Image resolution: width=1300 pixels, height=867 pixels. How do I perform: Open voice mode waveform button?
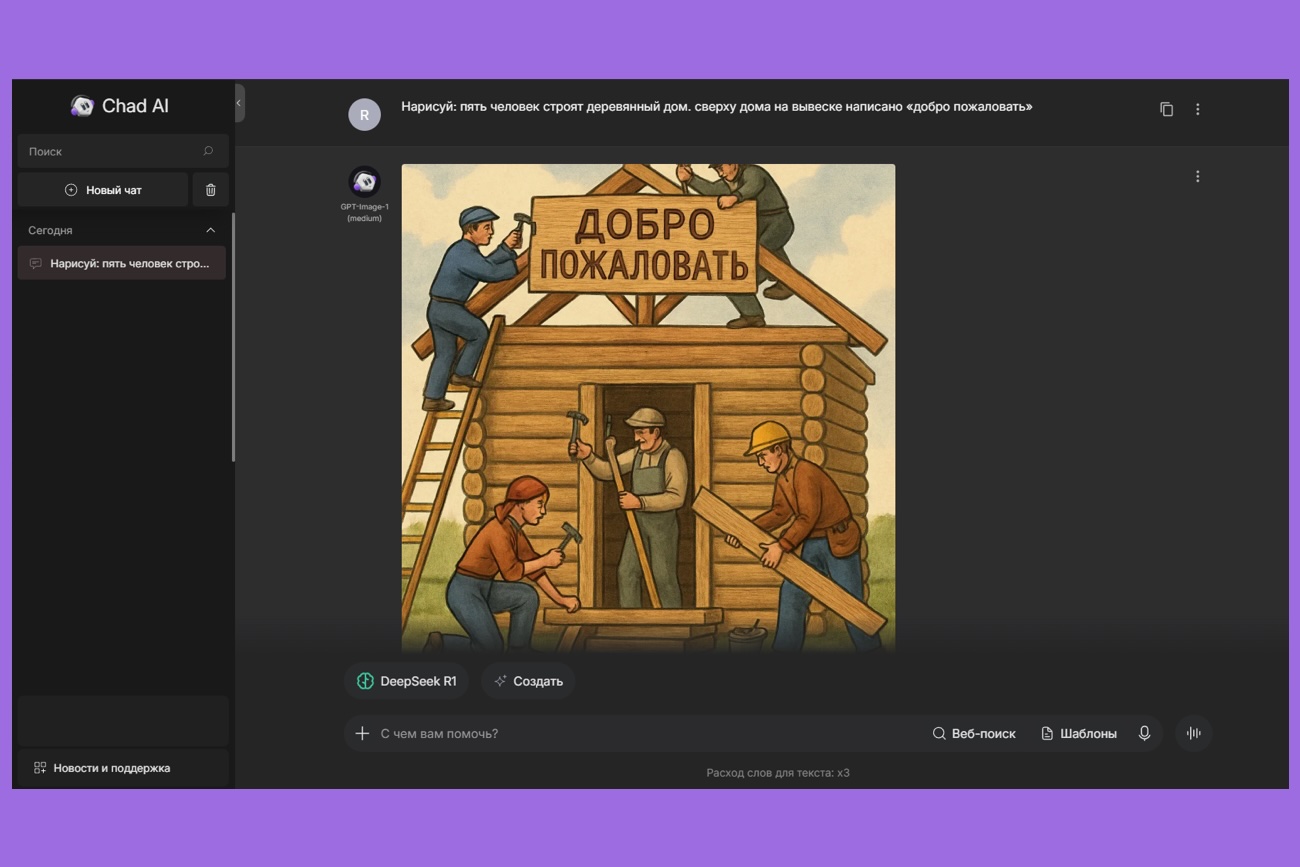(x=1193, y=733)
